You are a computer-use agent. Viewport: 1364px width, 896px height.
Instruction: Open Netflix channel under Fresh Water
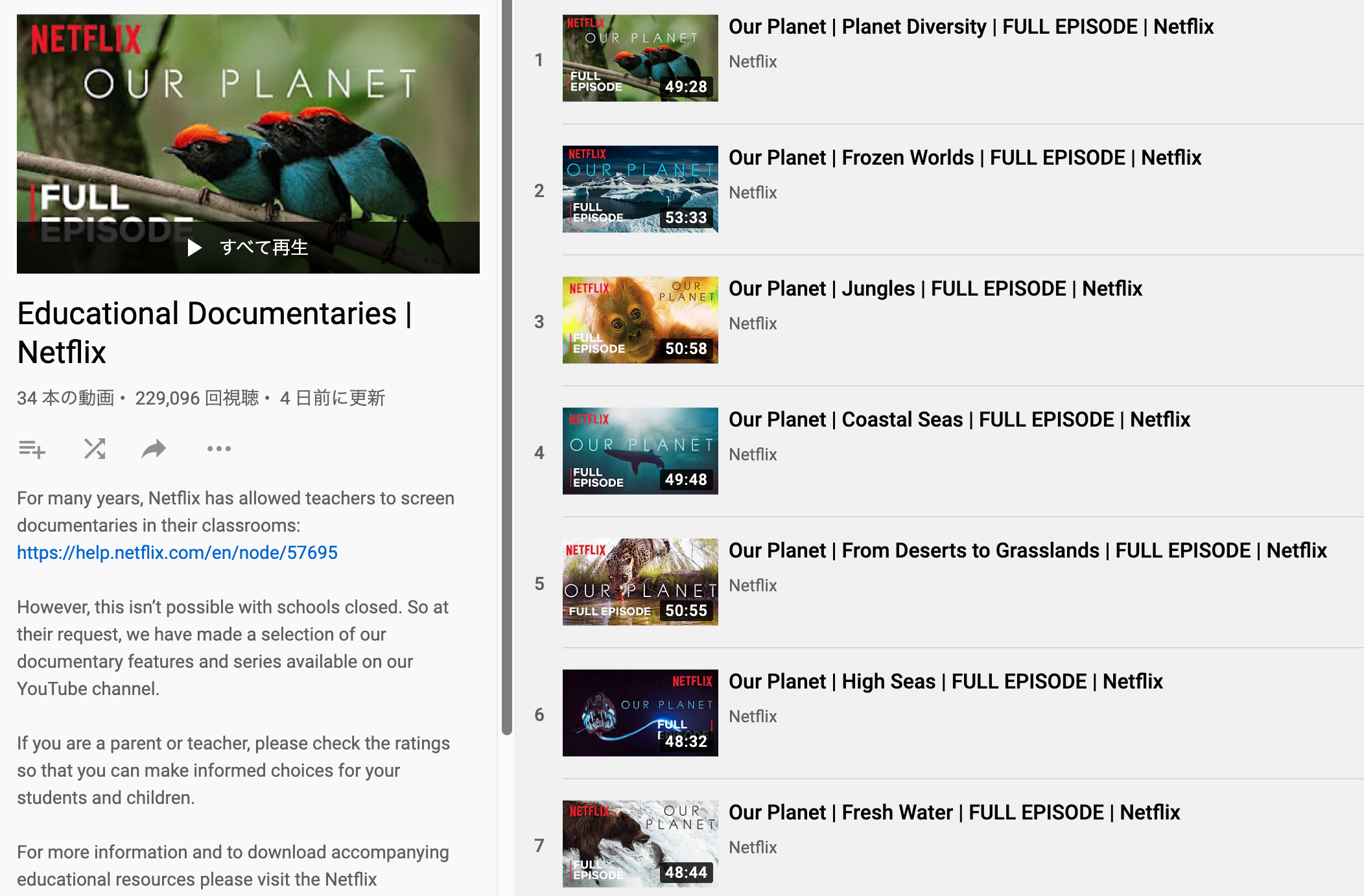tap(753, 847)
